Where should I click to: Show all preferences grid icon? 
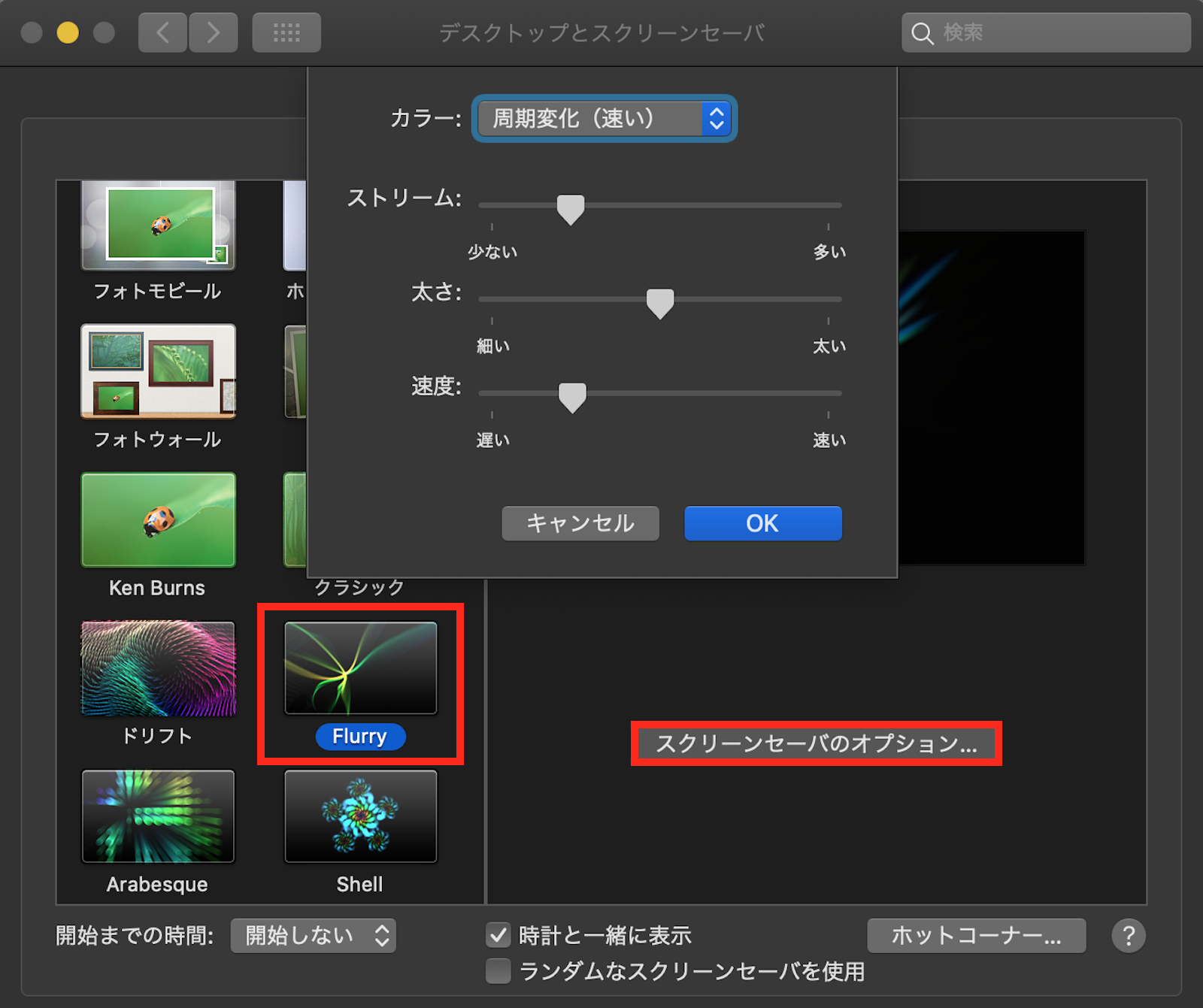click(286, 32)
